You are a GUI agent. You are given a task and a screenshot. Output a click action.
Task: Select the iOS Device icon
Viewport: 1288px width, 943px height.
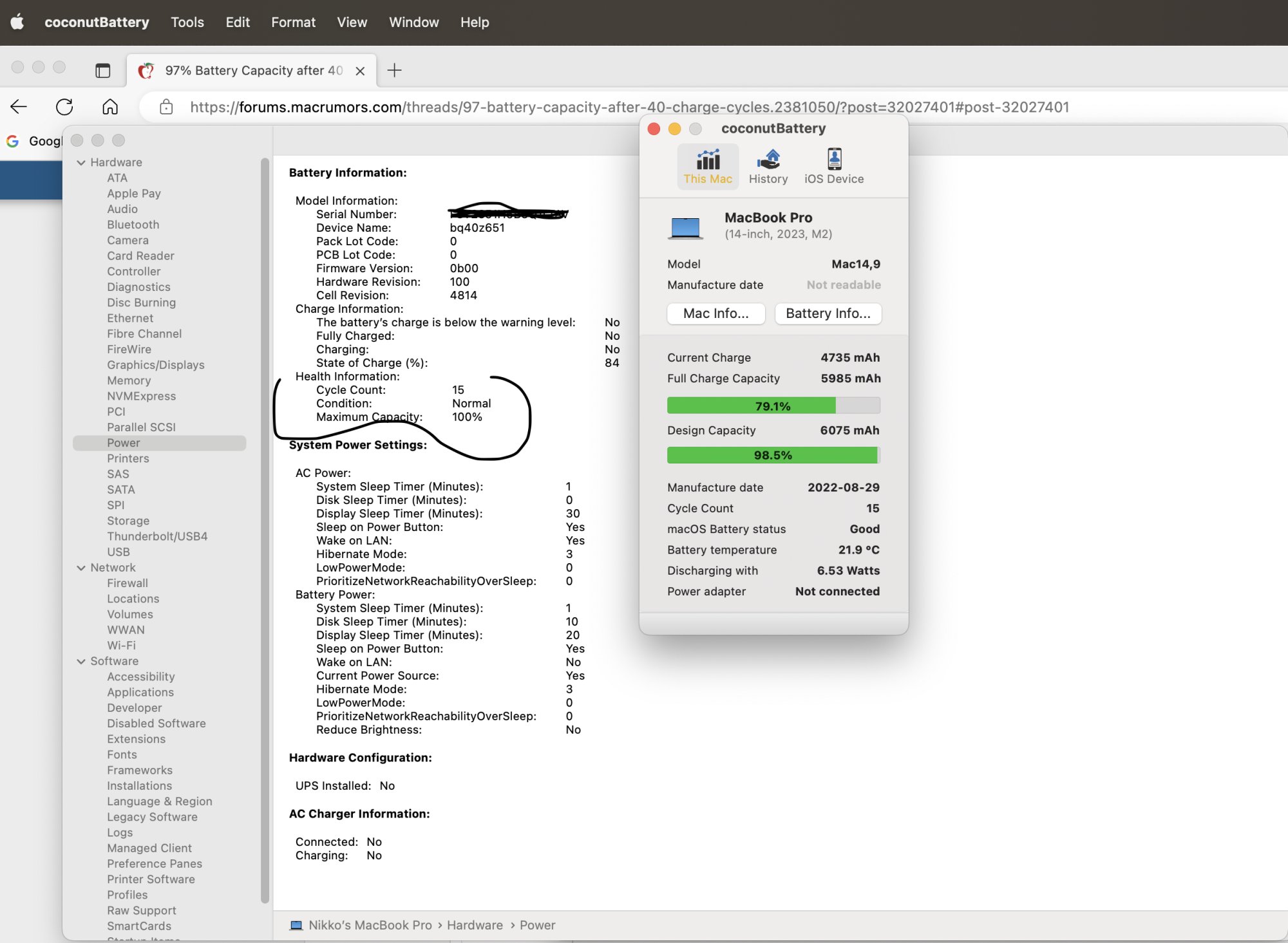tap(833, 166)
